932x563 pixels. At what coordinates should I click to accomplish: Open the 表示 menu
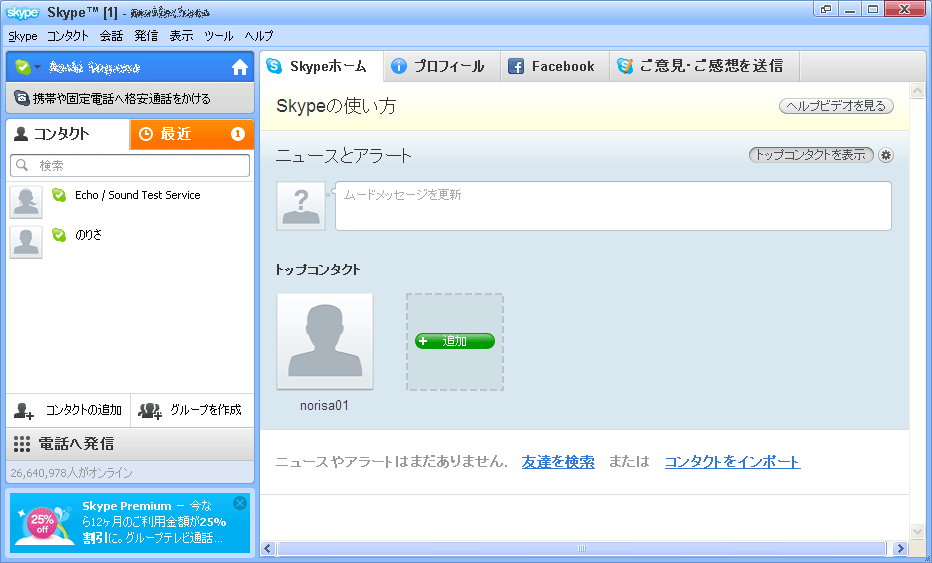tap(181, 36)
